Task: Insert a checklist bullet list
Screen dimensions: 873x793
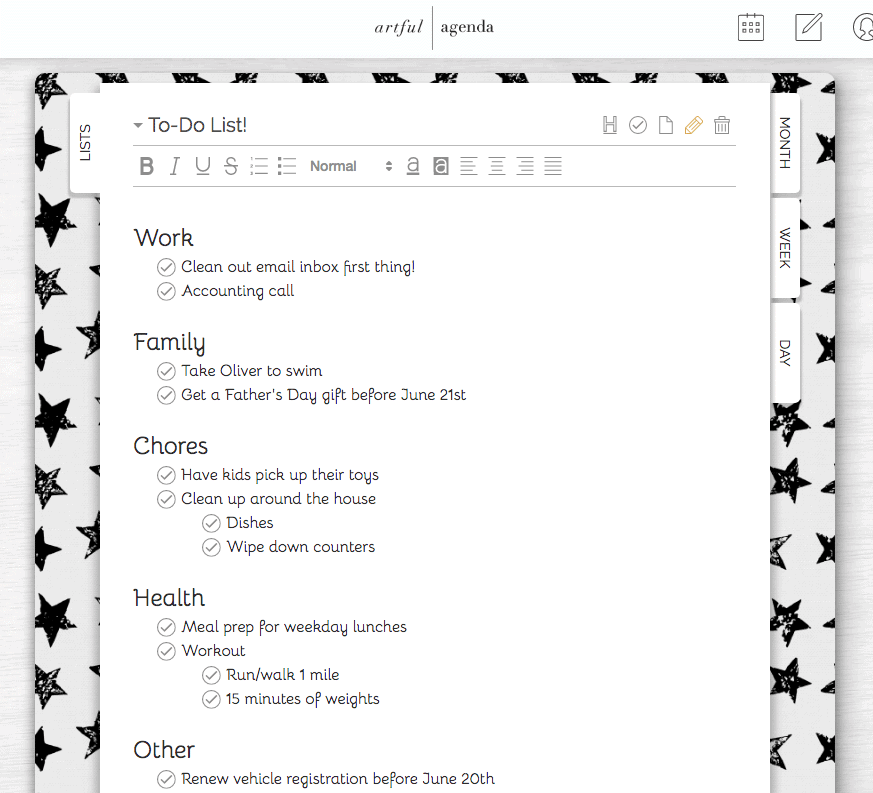Action: [x=287, y=166]
